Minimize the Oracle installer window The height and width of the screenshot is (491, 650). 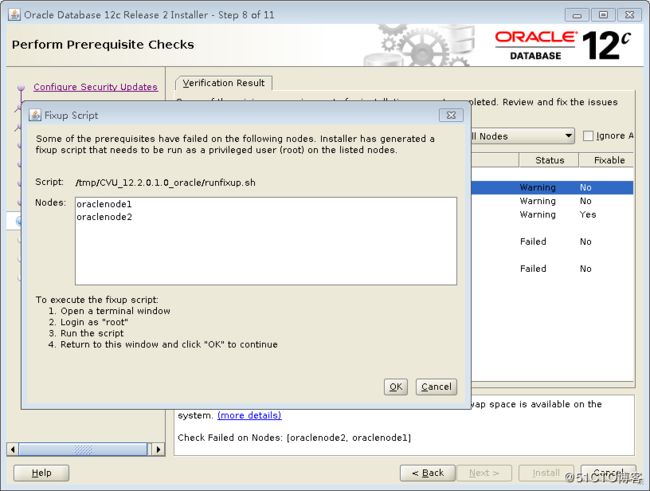577,15
